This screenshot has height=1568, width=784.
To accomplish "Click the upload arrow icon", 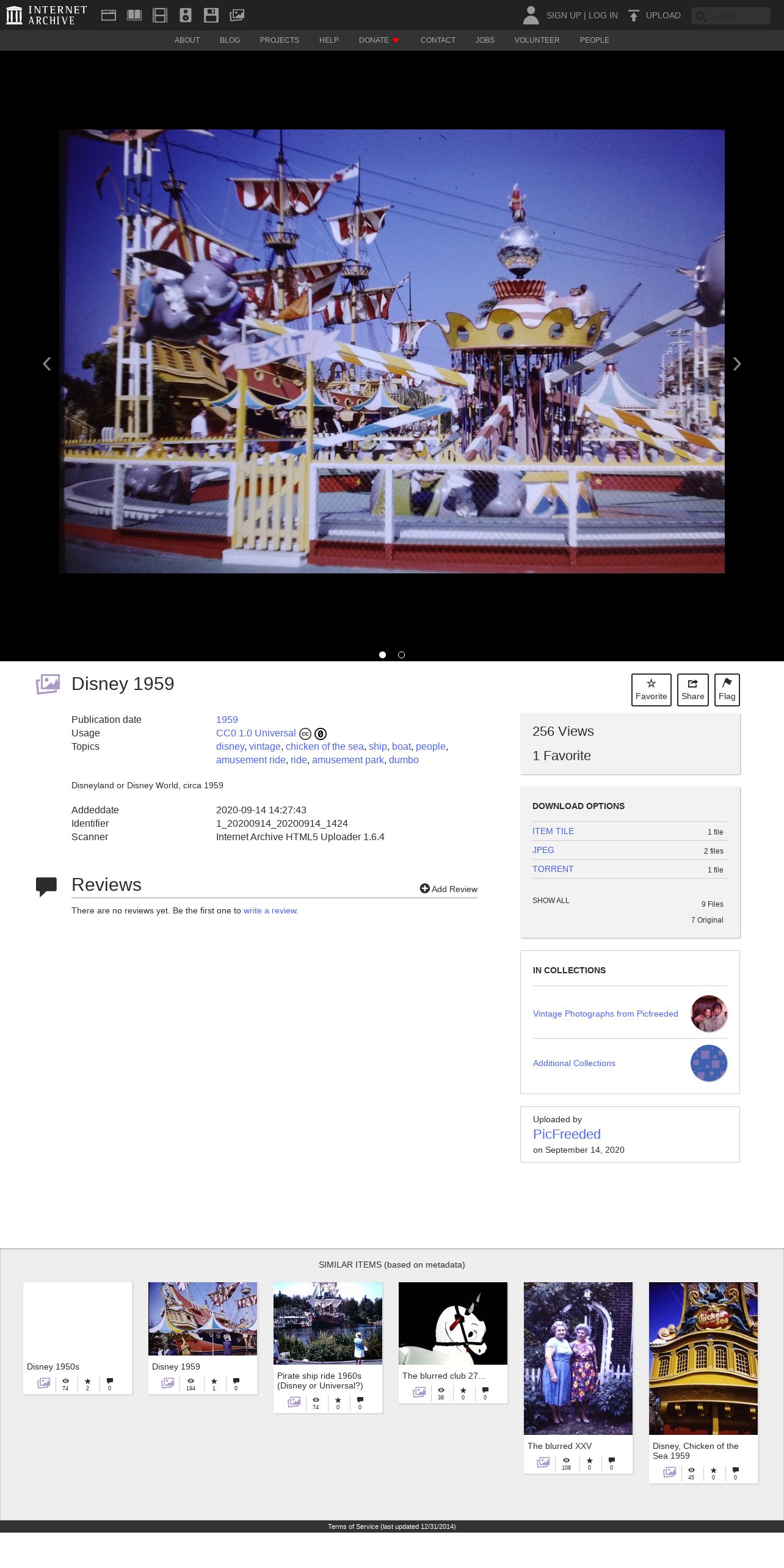I will [x=634, y=15].
